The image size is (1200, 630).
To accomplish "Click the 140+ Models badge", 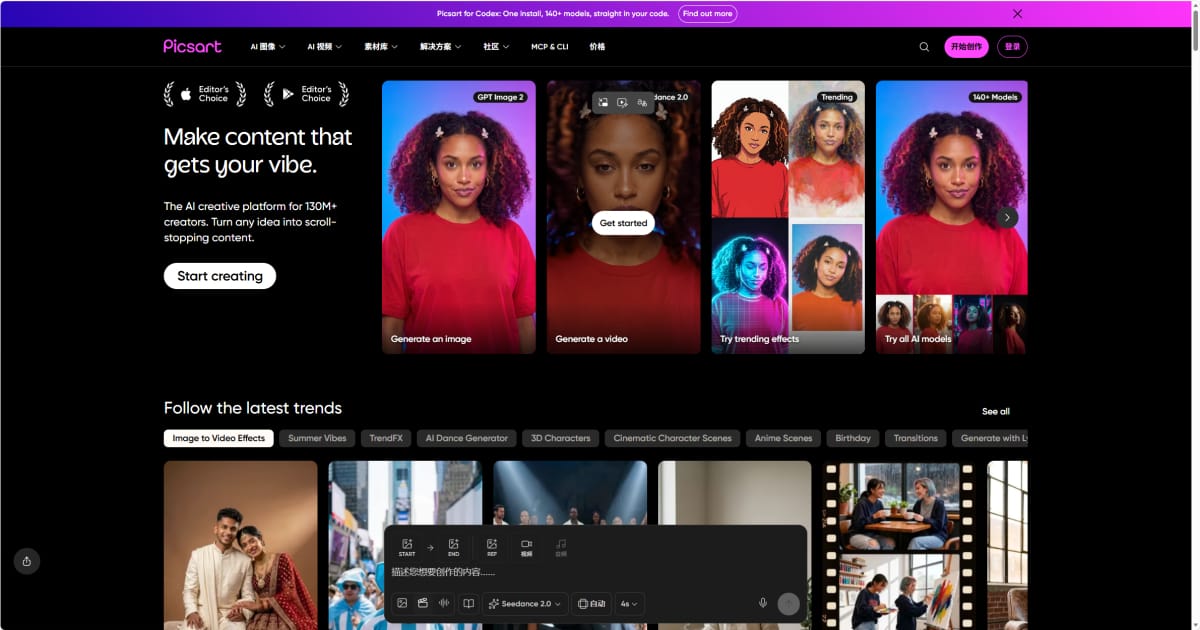I will point(994,97).
